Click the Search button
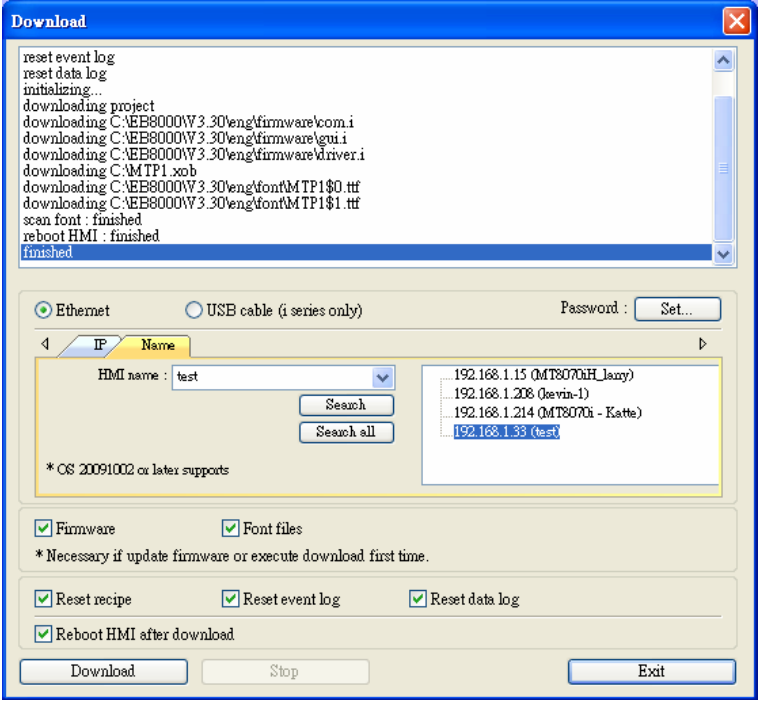 (346, 405)
